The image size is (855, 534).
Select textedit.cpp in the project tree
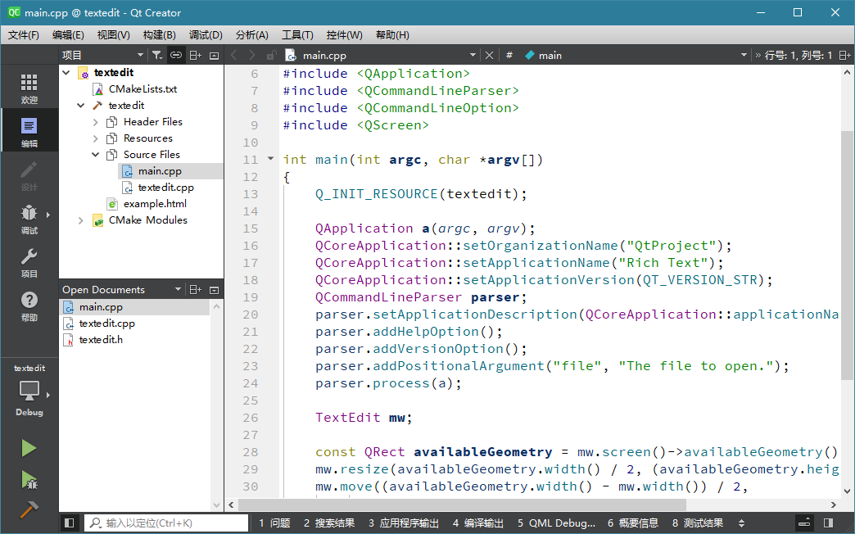165,187
